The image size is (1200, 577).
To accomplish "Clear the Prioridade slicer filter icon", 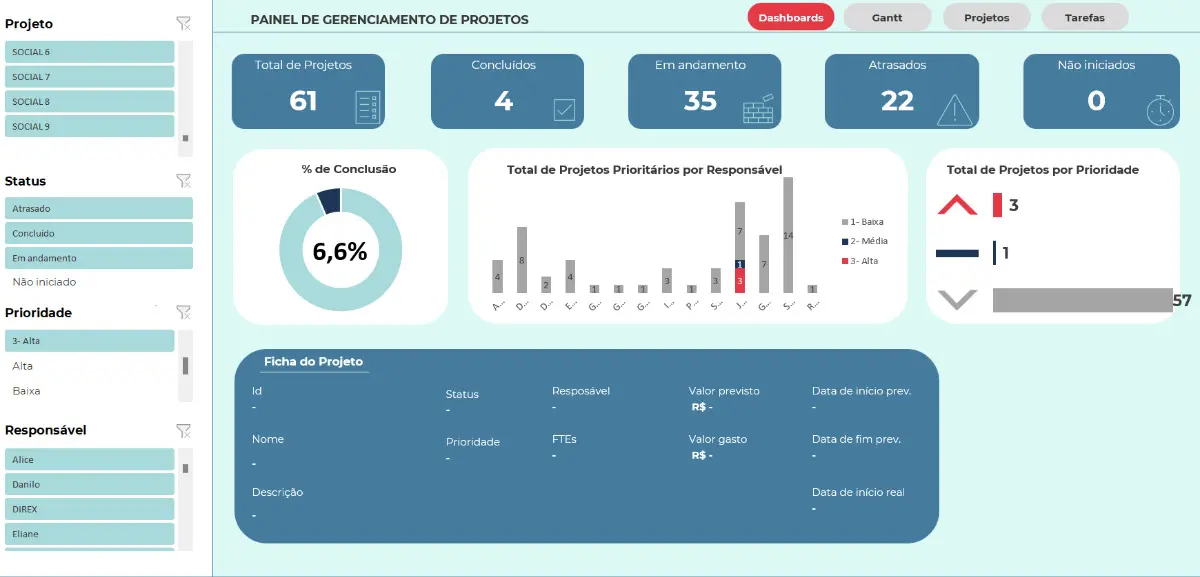I will click(x=183, y=312).
